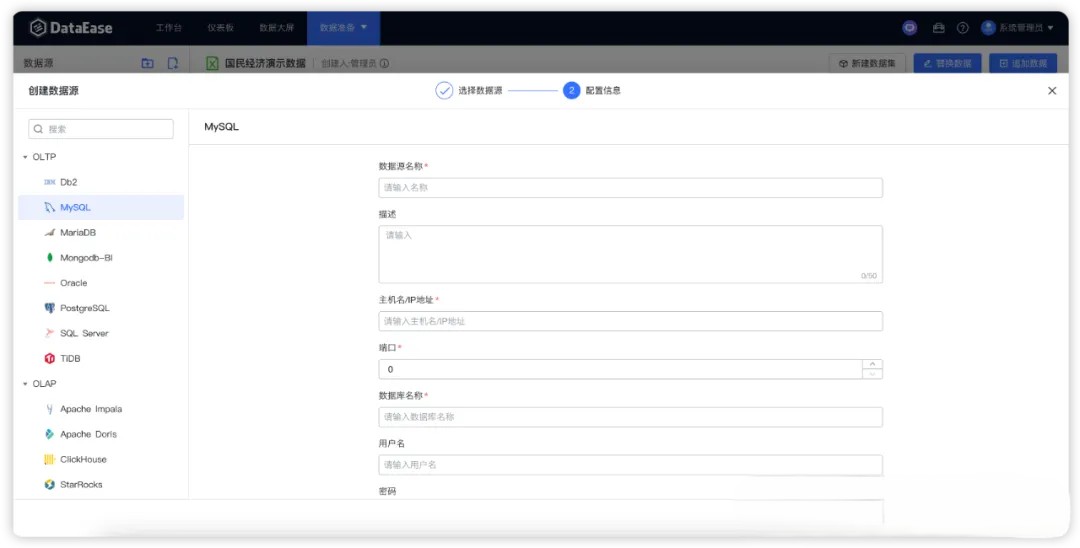Increase port number with up arrow
1080x548 pixels.
[872, 364]
